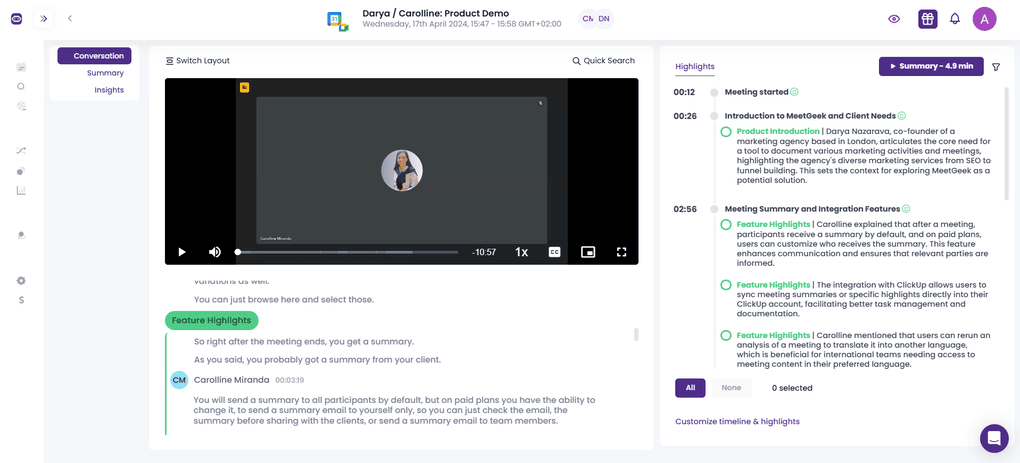Enter fullscreen video mode

[621, 252]
